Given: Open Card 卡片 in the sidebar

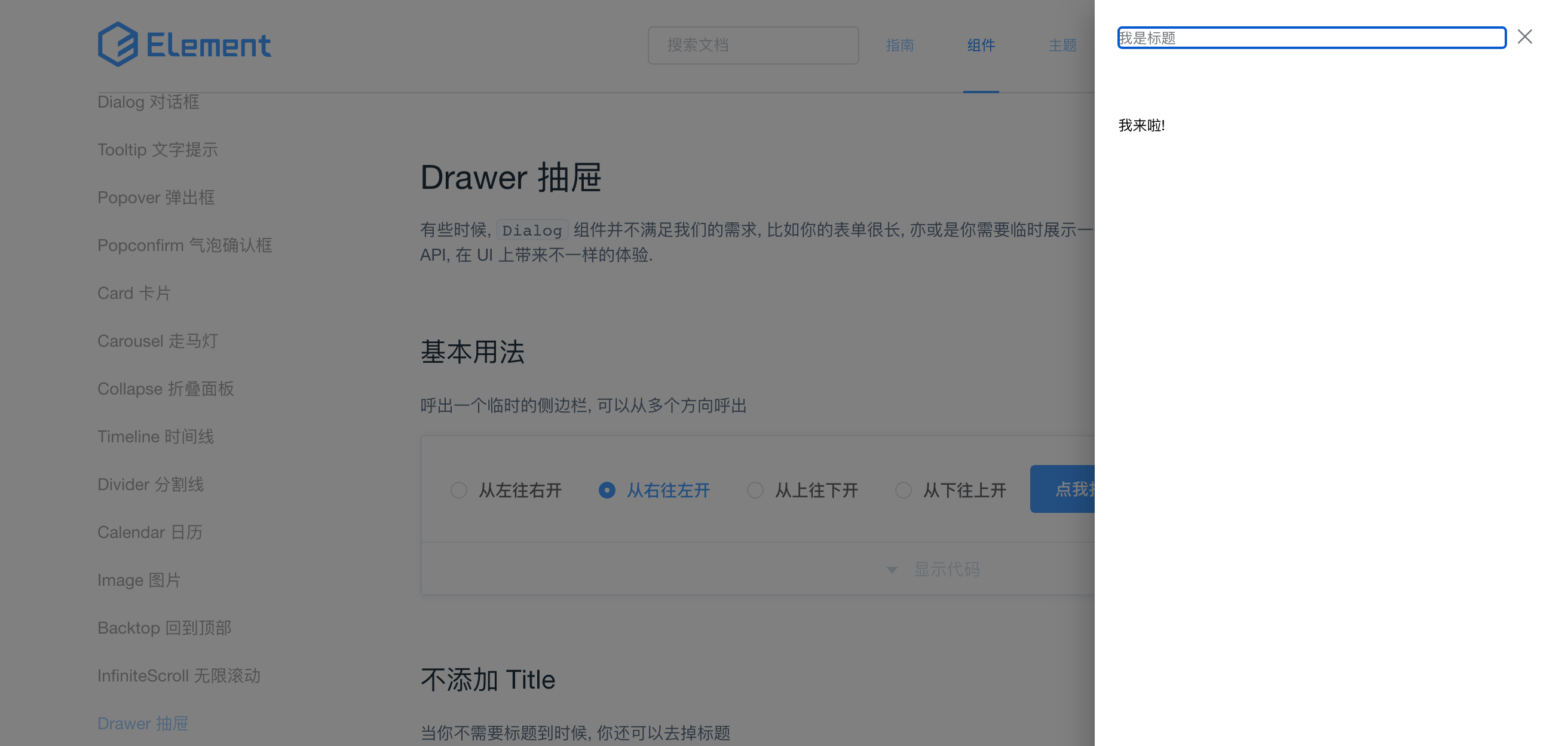Looking at the screenshot, I should coord(134,293).
